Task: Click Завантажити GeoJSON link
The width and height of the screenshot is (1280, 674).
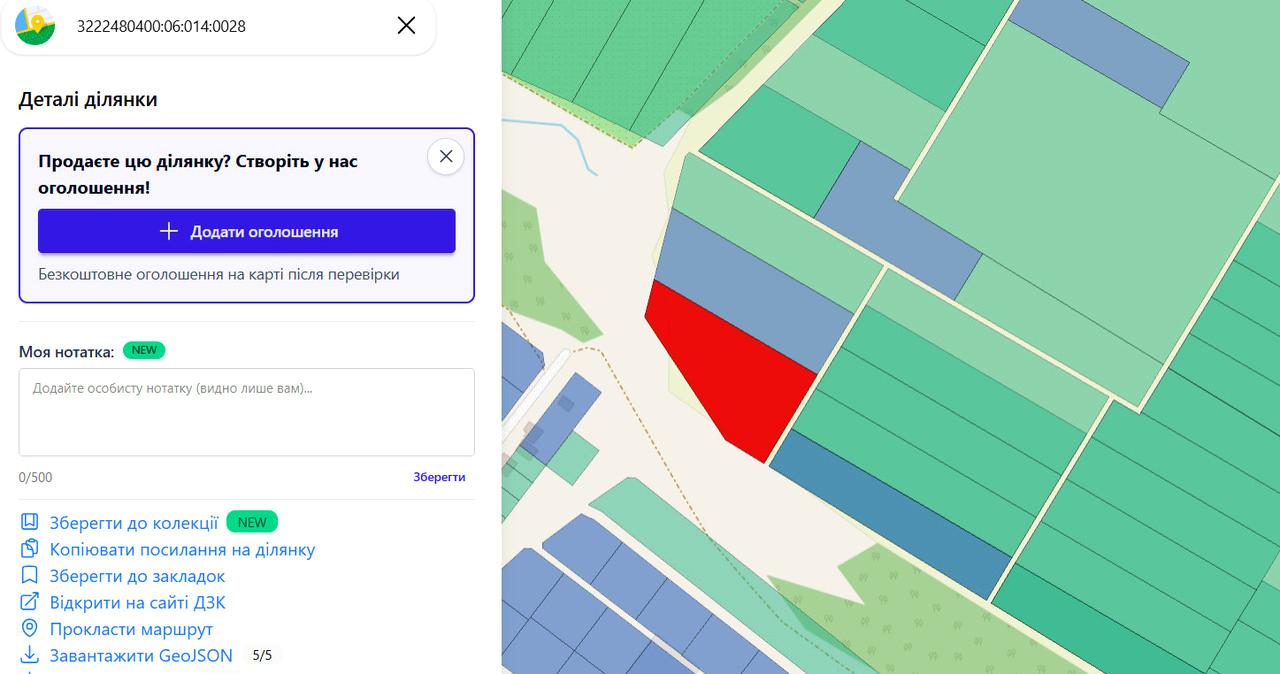Action: 141,656
